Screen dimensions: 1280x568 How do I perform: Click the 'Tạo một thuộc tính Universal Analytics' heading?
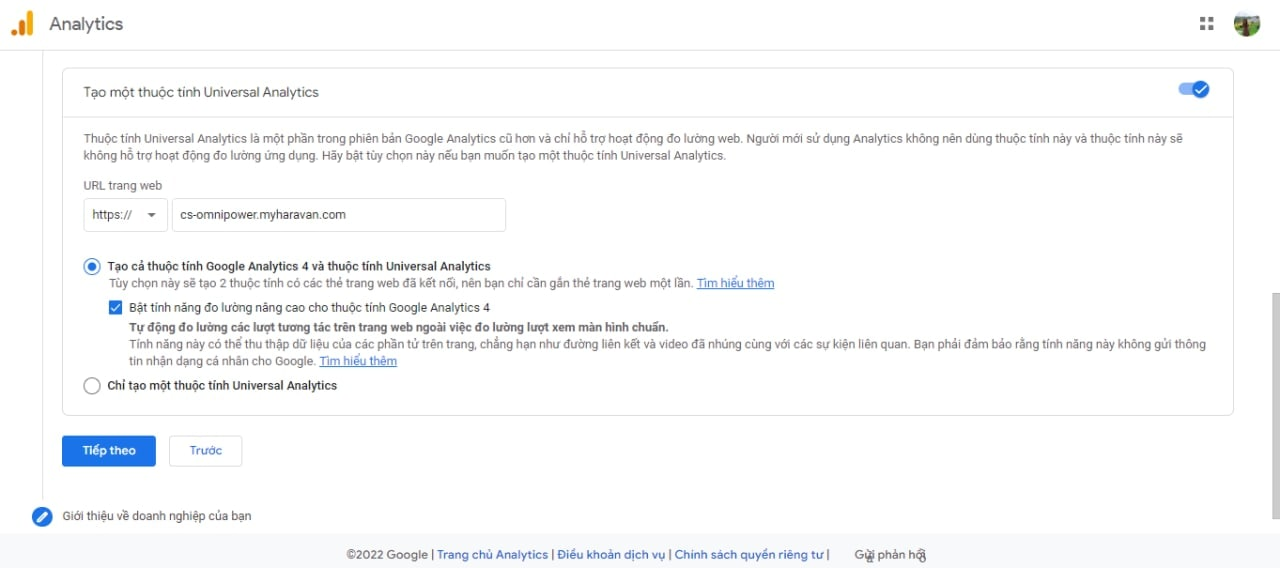click(201, 92)
